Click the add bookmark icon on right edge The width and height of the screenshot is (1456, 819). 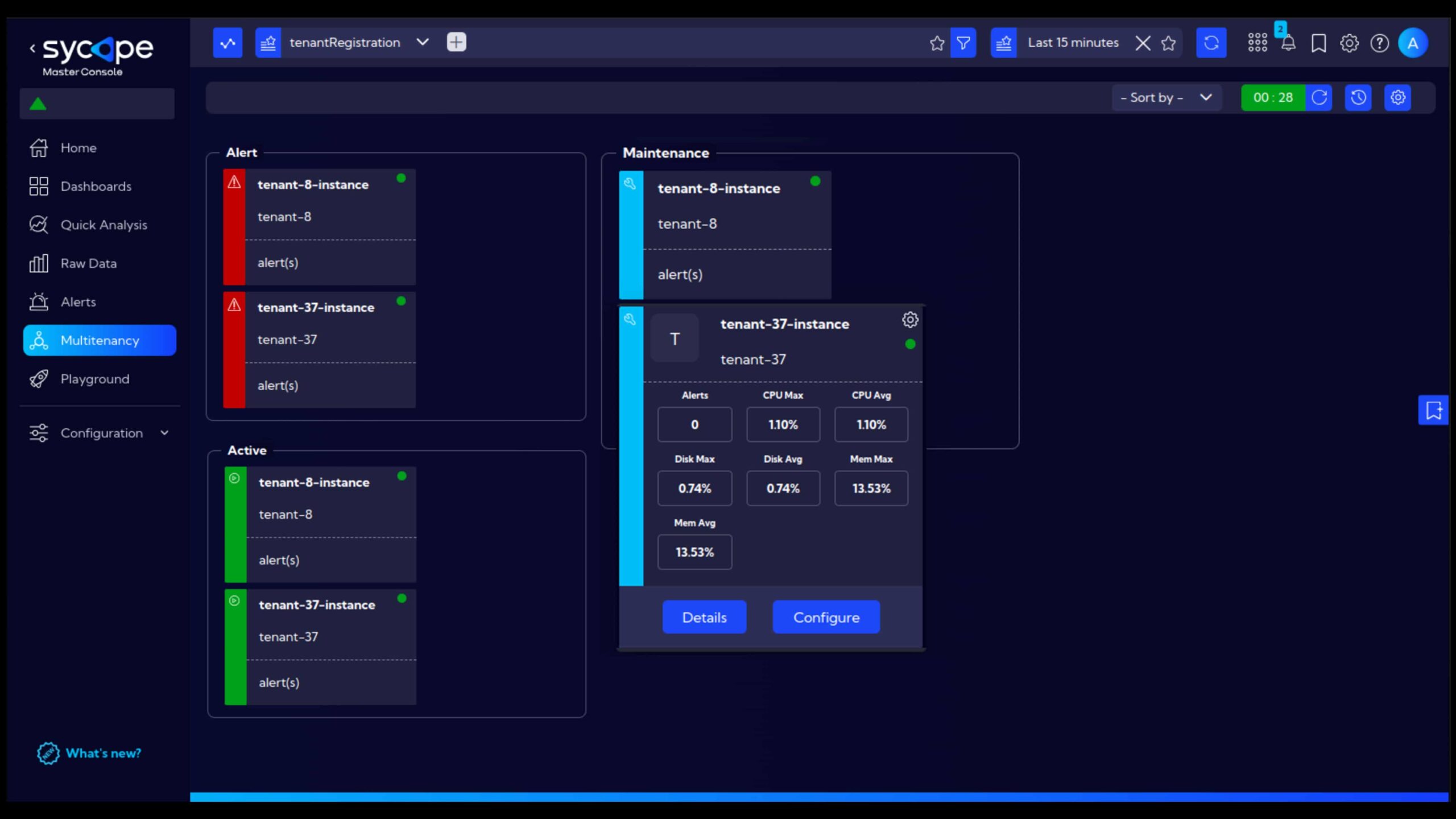1433,409
